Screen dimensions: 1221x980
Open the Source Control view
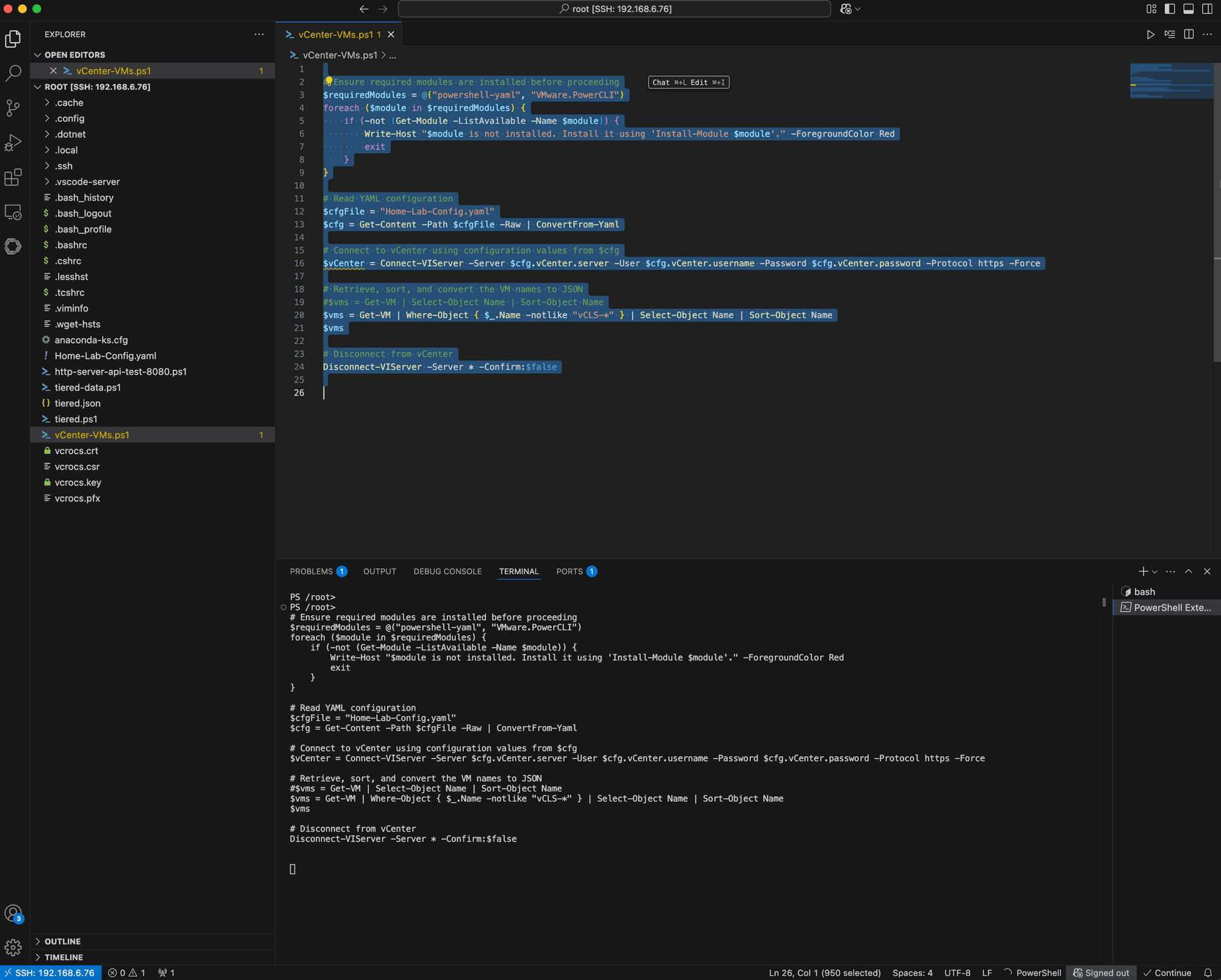(13, 108)
